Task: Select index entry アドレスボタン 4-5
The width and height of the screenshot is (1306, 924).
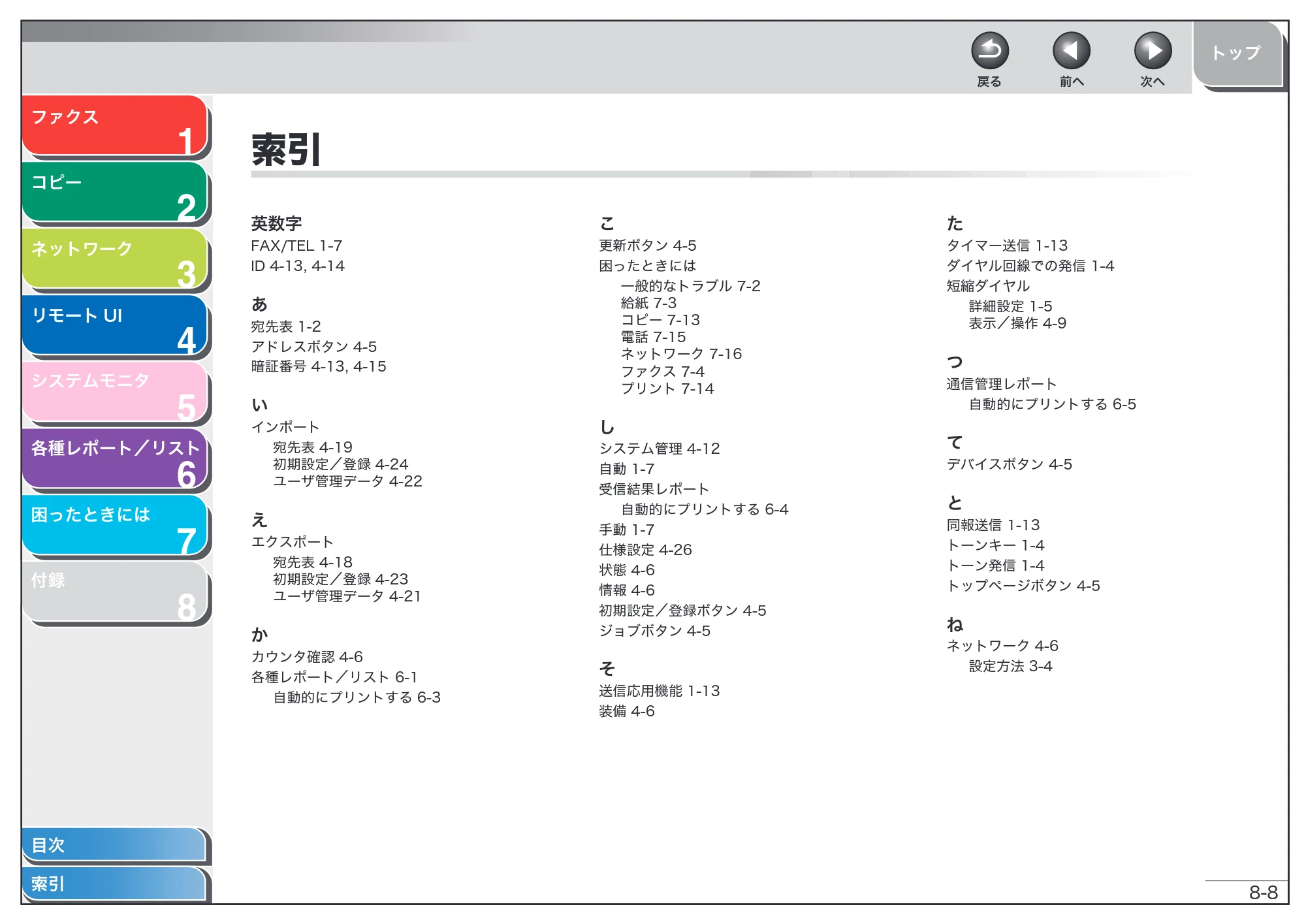Action: pos(314,346)
